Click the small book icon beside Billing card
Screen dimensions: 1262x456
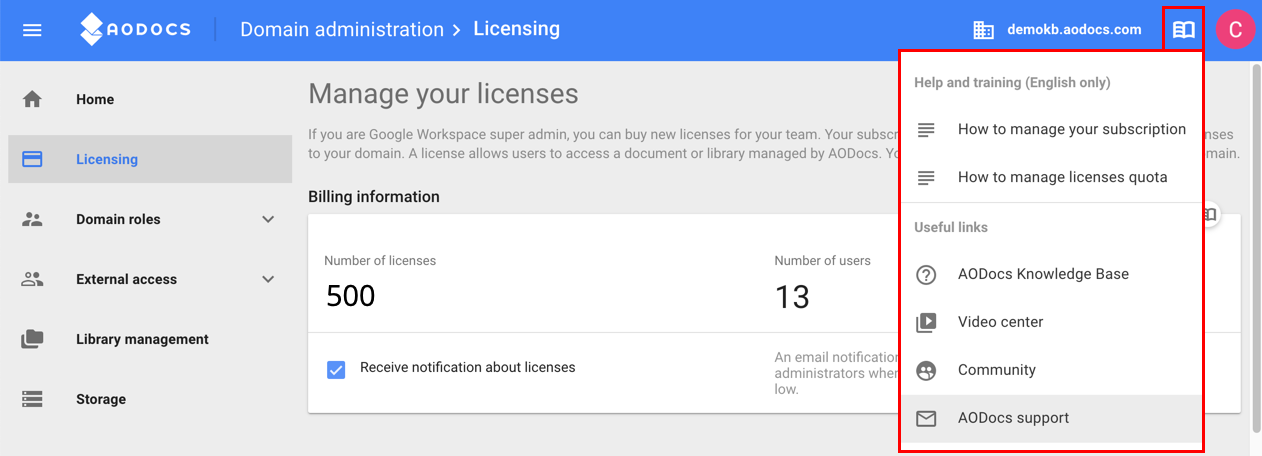coord(1210,214)
